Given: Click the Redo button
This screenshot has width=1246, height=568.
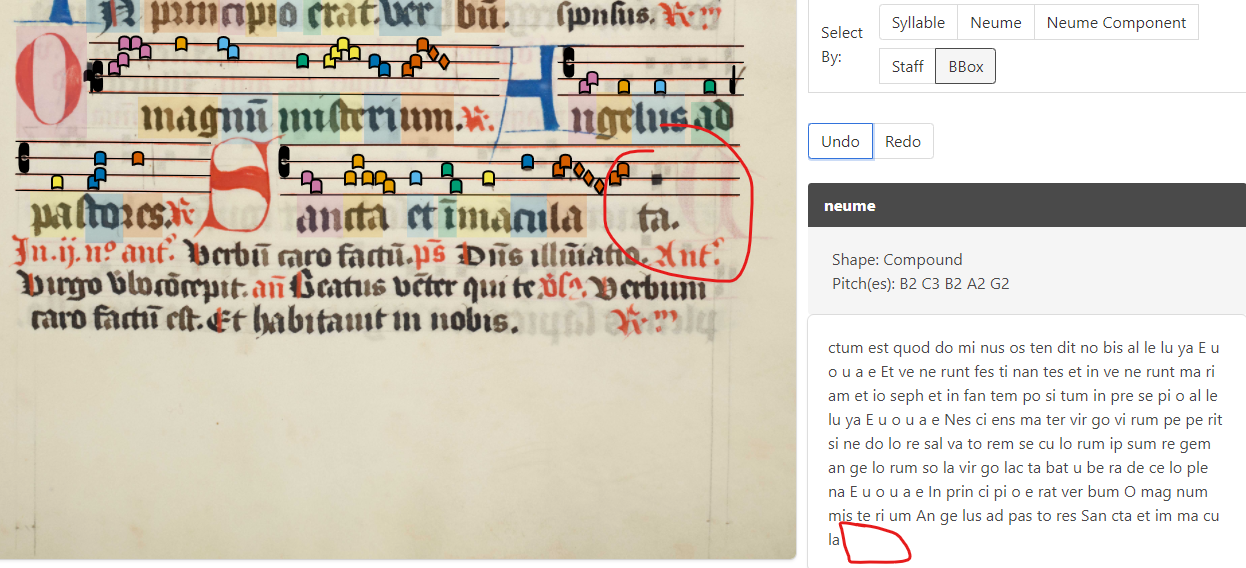Looking at the screenshot, I should click(903, 141).
